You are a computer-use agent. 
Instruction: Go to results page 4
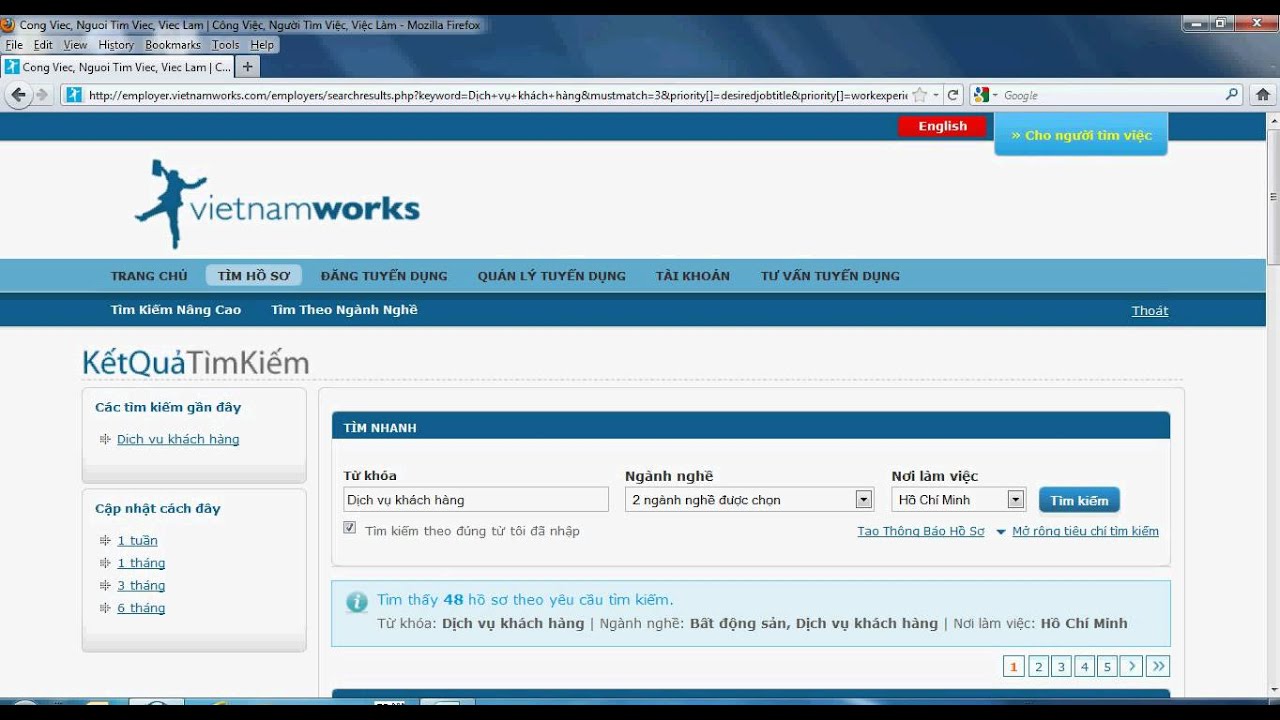pyautogui.click(x=1084, y=666)
